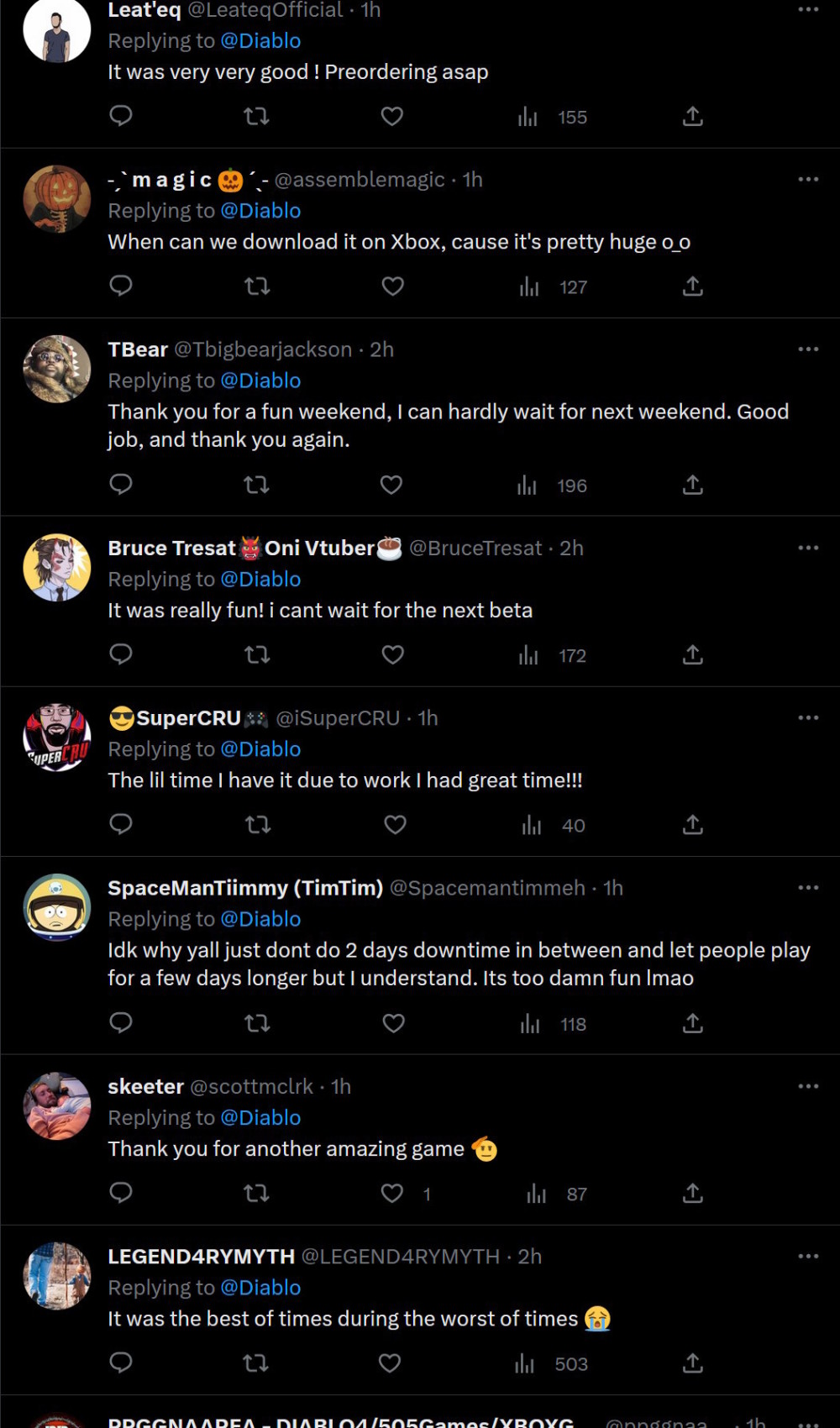
Task: Open more options on skeeter's tweet
Action: [808, 1086]
